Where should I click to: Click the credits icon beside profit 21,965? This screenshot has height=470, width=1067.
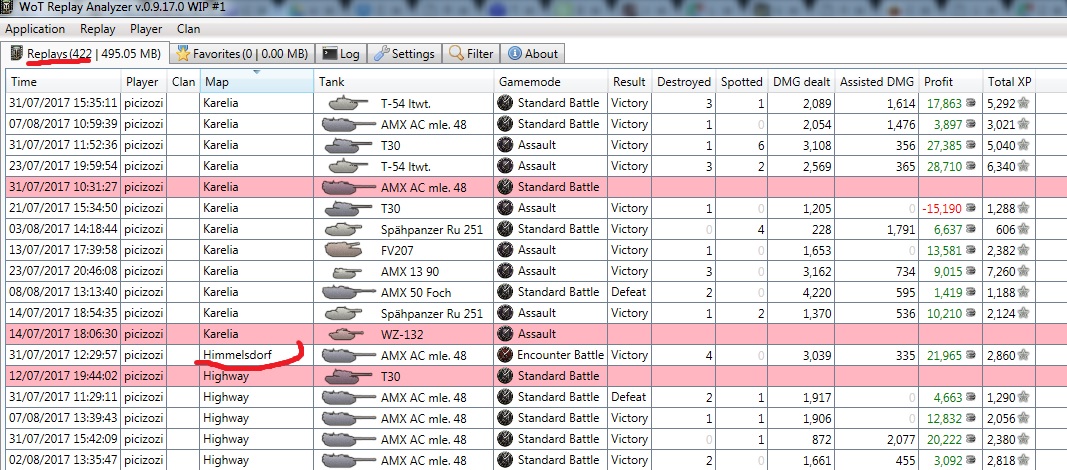[970, 355]
